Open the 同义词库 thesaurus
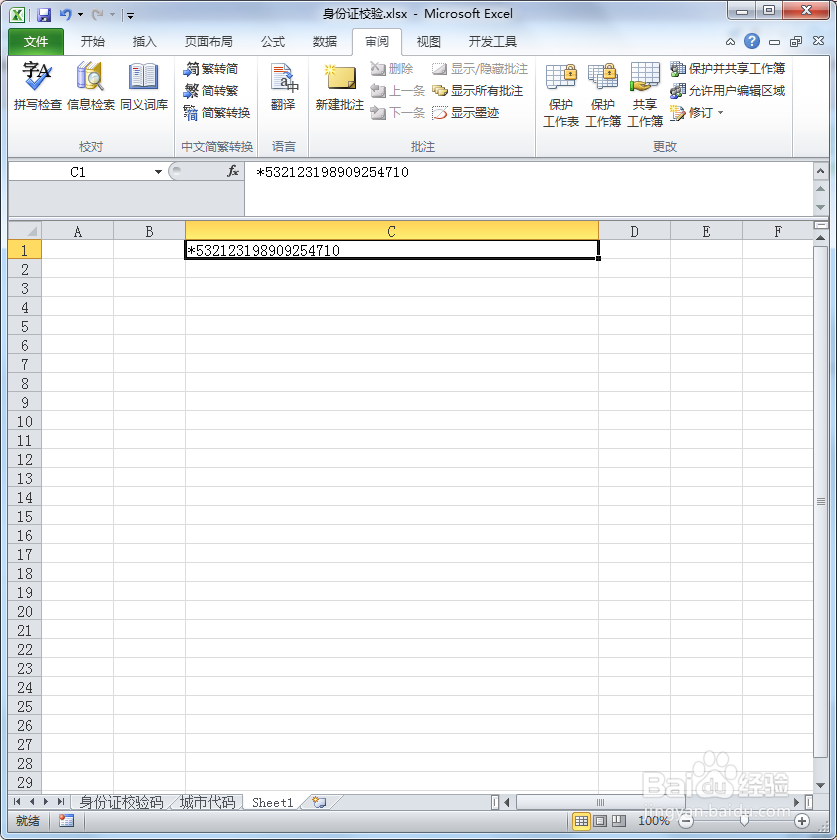The image size is (837, 840). [144, 86]
